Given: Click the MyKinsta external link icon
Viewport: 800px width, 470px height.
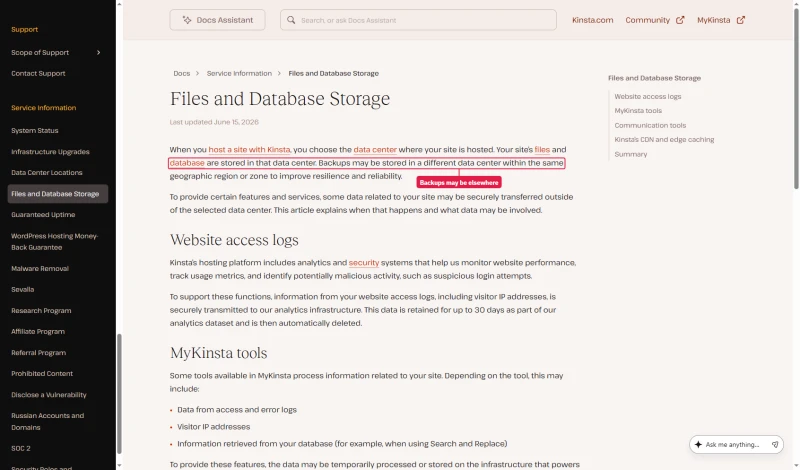Looking at the screenshot, I should pos(741,20).
